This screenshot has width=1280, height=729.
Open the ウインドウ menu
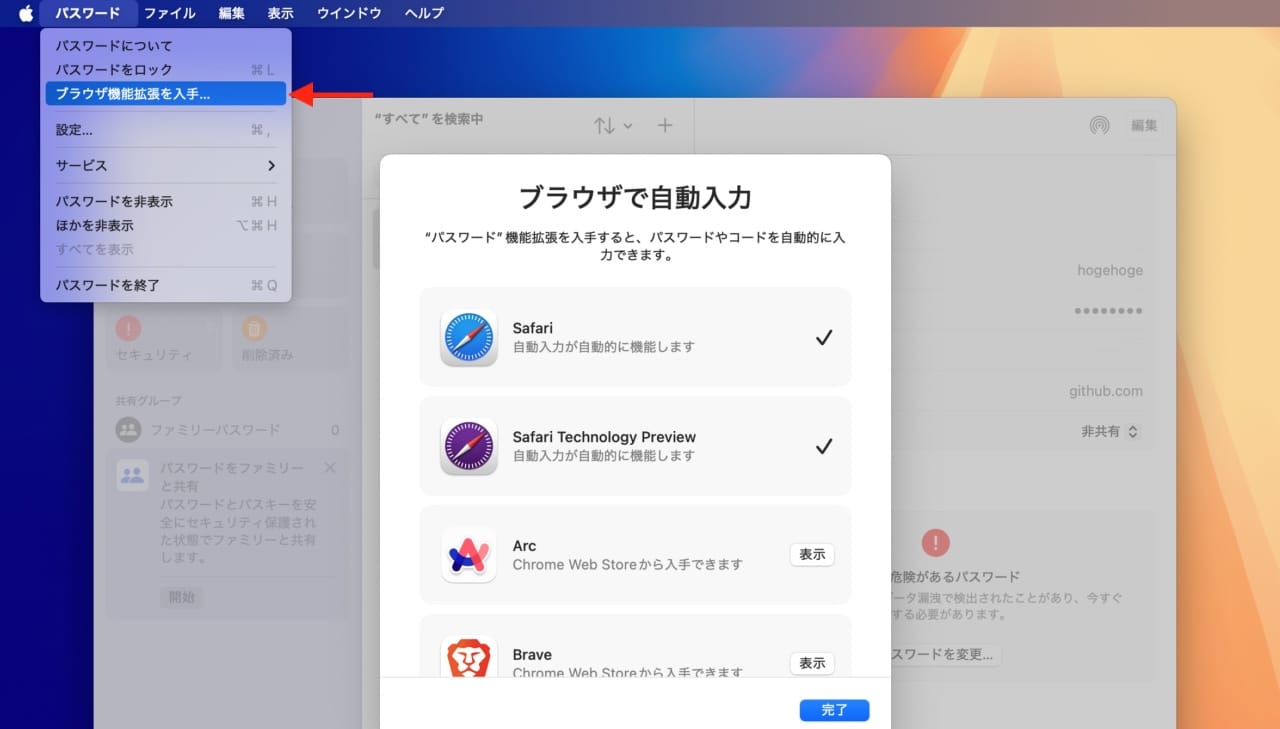(x=349, y=13)
